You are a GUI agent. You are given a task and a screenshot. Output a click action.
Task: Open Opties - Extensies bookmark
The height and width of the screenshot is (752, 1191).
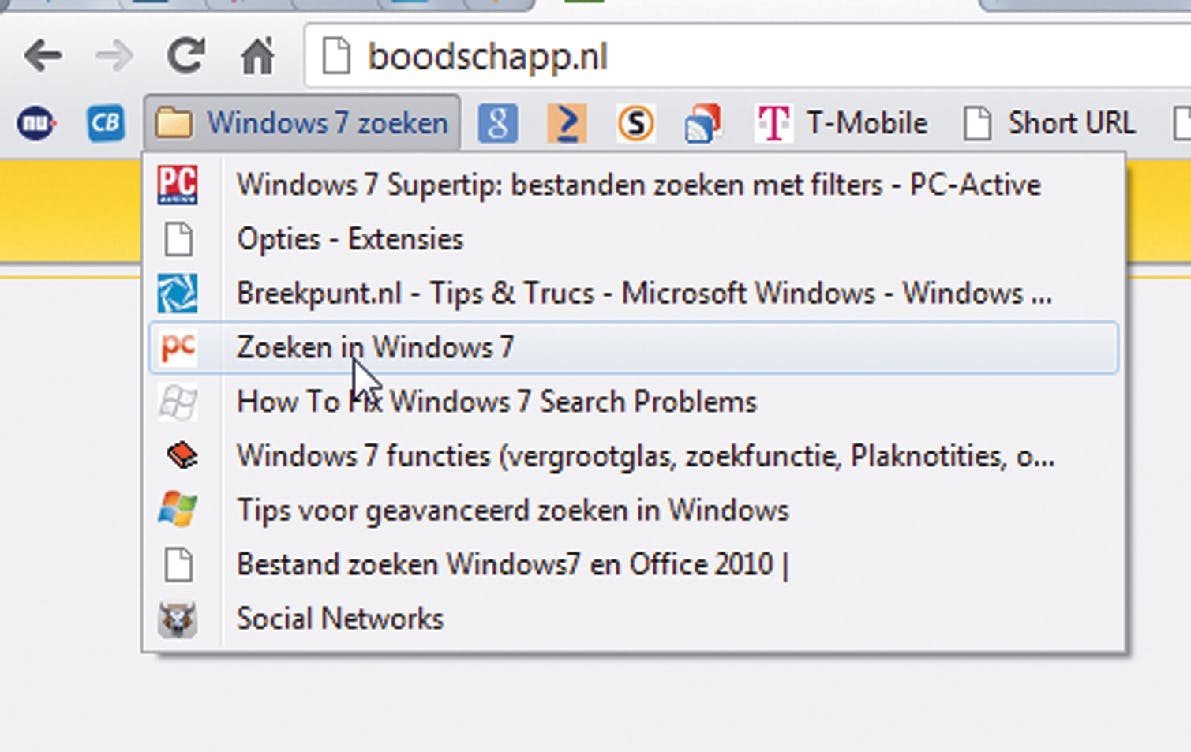click(x=350, y=240)
